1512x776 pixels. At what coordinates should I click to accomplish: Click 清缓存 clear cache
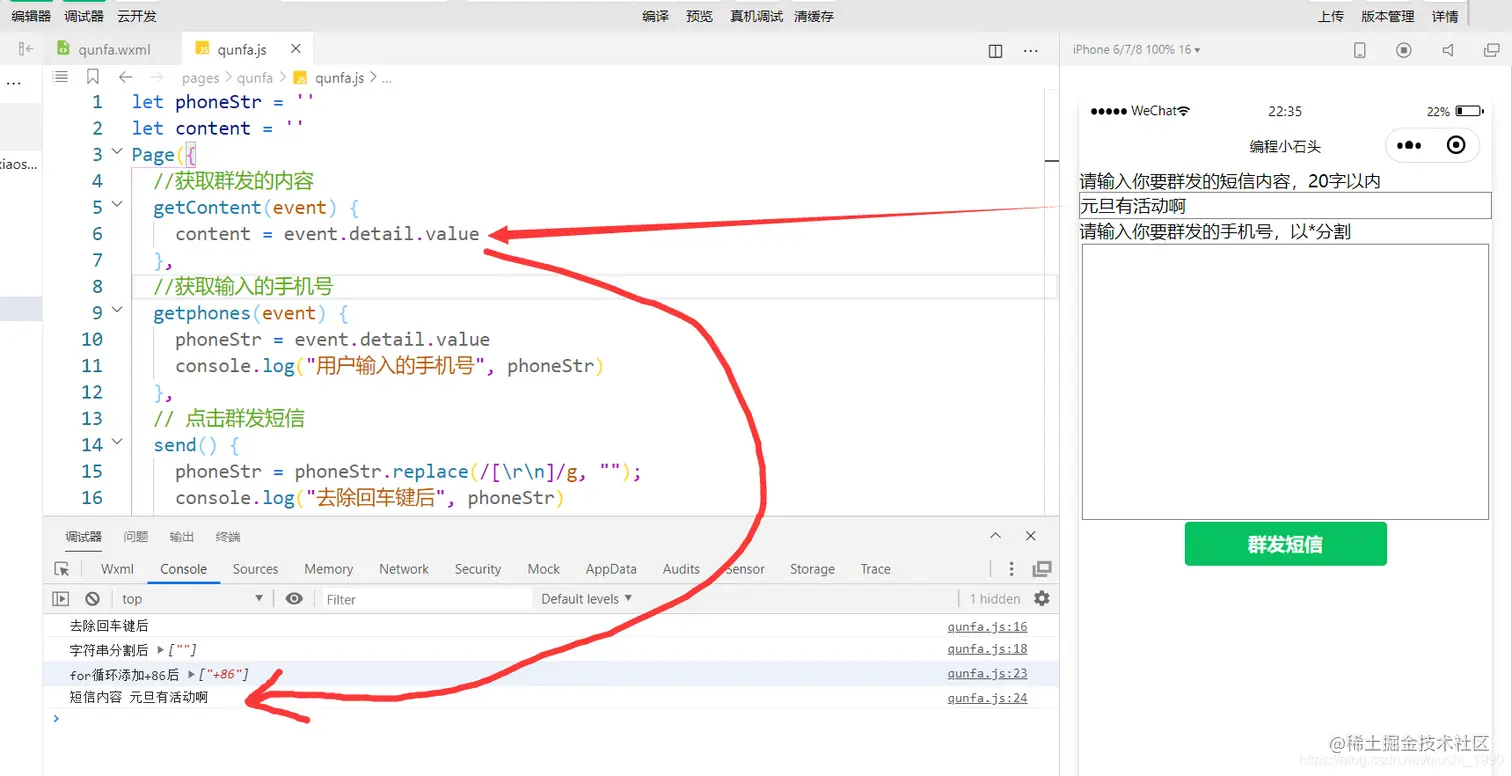click(814, 16)
